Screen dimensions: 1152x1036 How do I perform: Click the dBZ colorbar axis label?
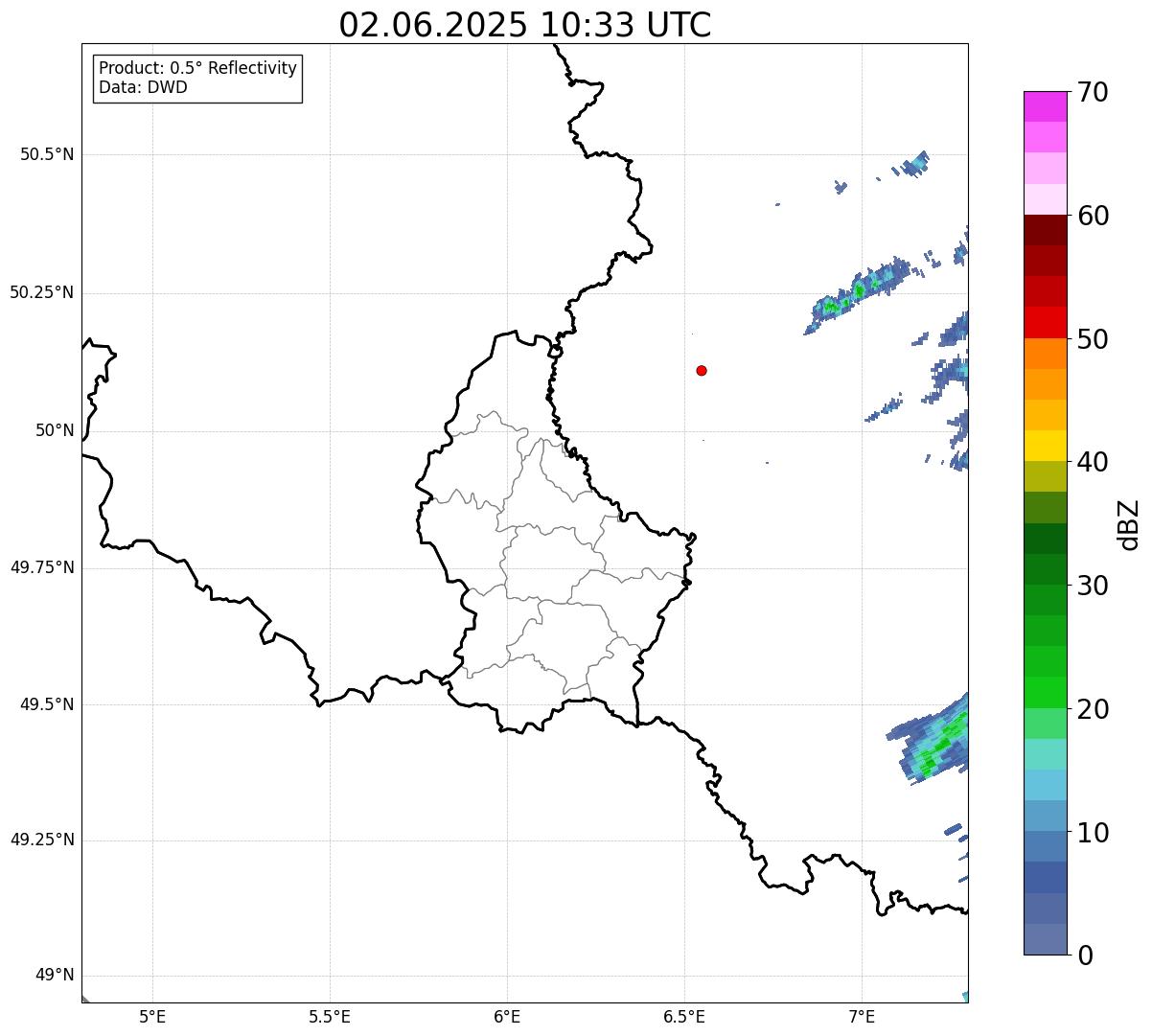tap(1130, 524)
